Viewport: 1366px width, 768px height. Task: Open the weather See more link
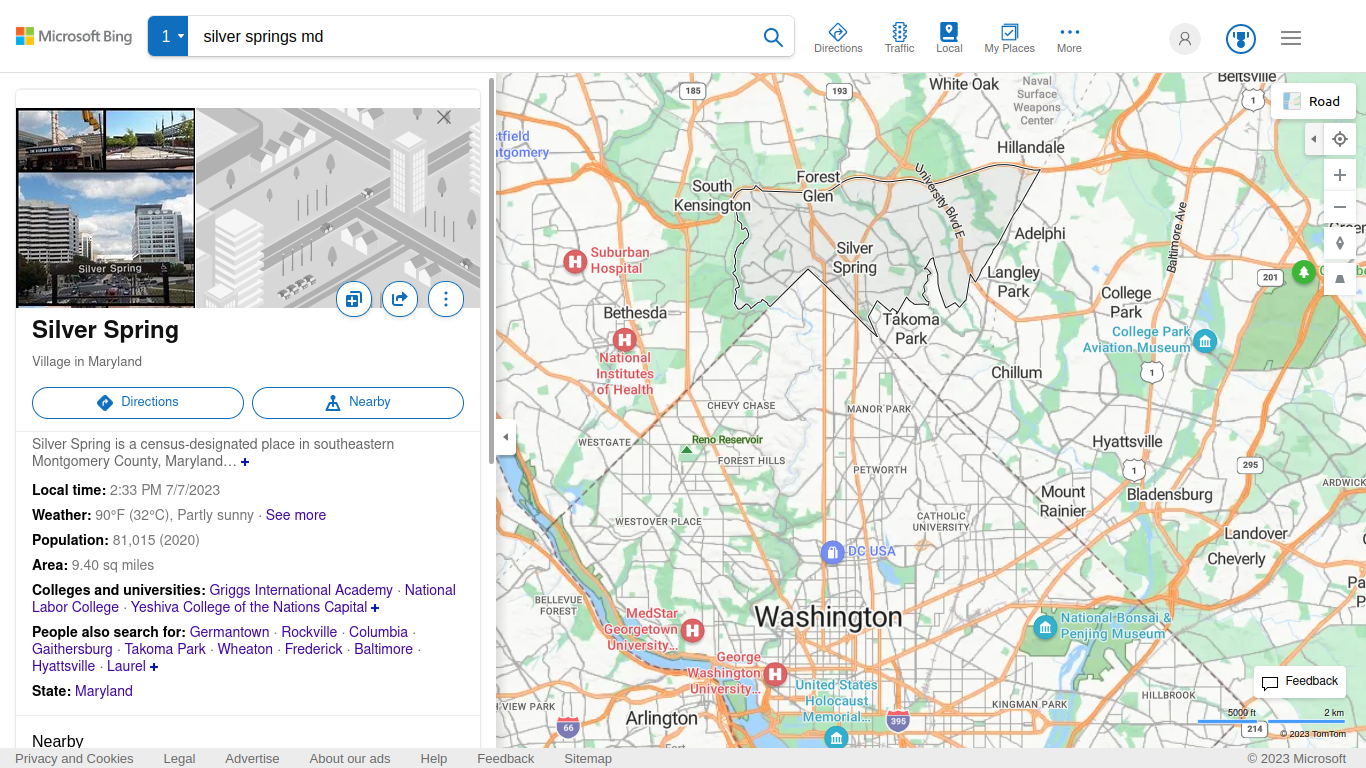coord(296,515)
